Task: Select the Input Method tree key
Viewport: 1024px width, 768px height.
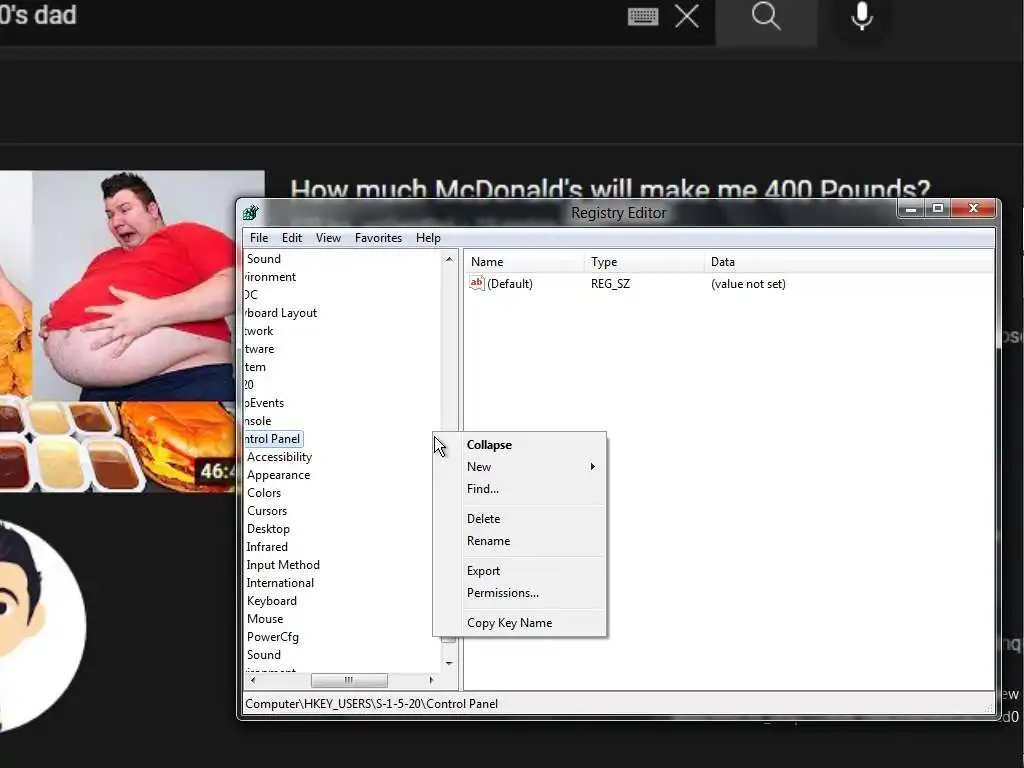Action: (x=283, y=565)
